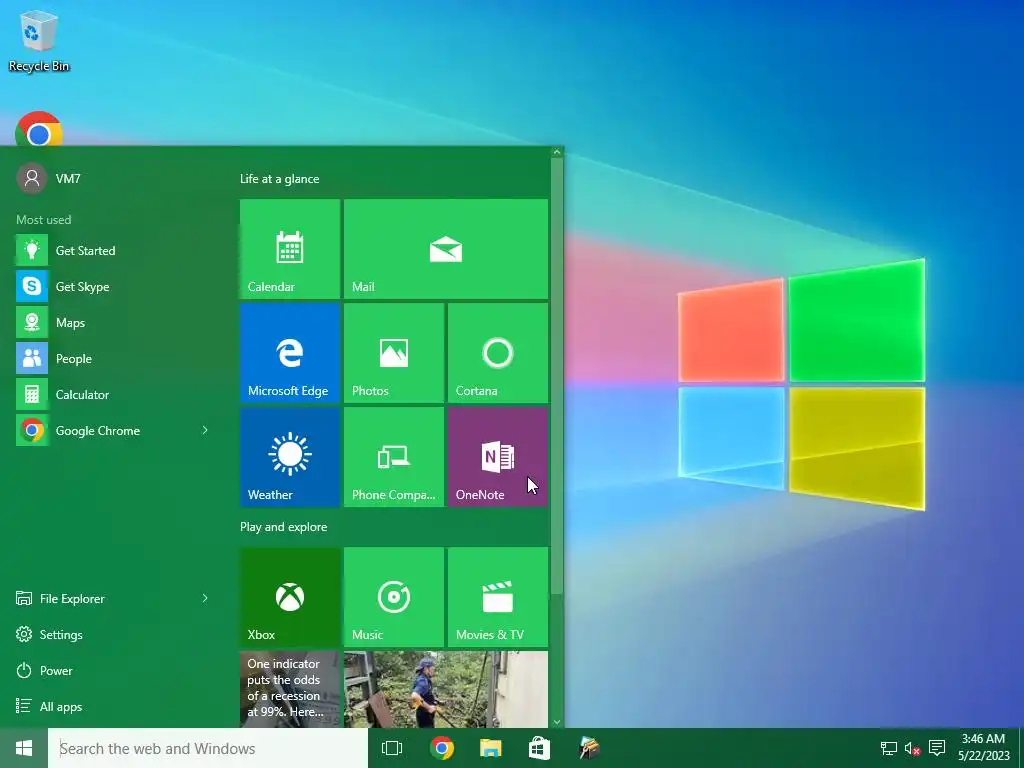Click the Start menu scrollbar thumb

click(x=556, y=376)
